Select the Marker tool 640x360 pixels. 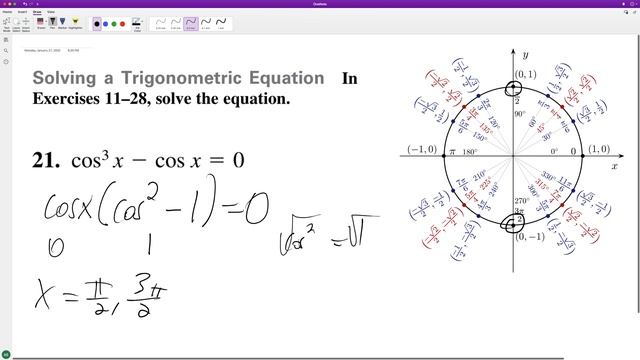coord(62,22)
